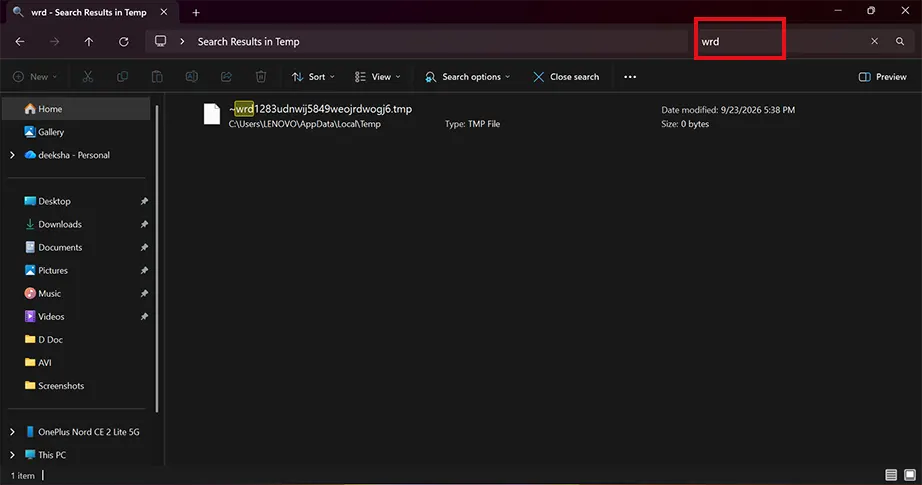
Task: Switch to details view in status bar
Action: (891, 475)
